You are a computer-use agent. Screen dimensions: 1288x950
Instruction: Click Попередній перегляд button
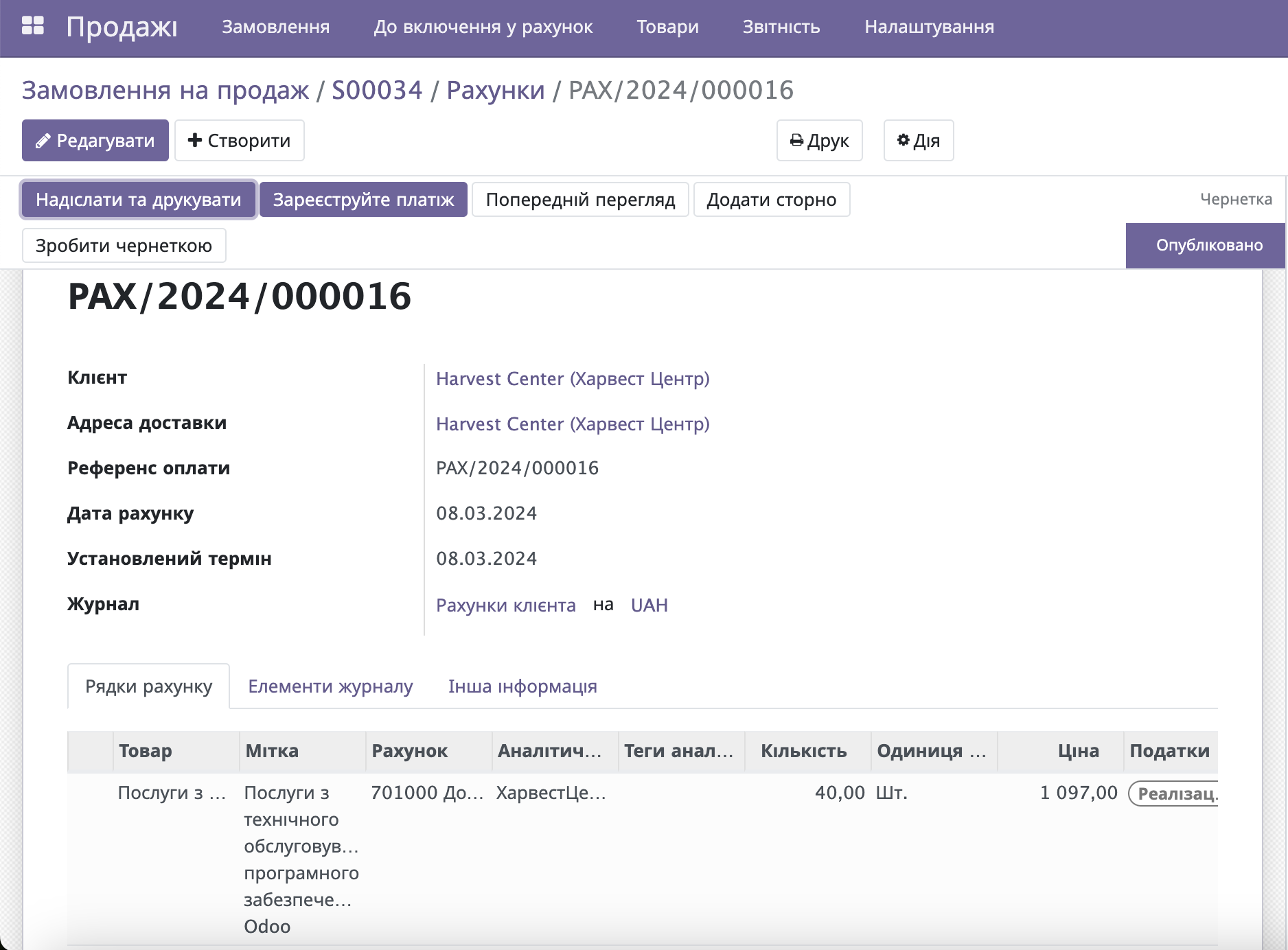580,200
